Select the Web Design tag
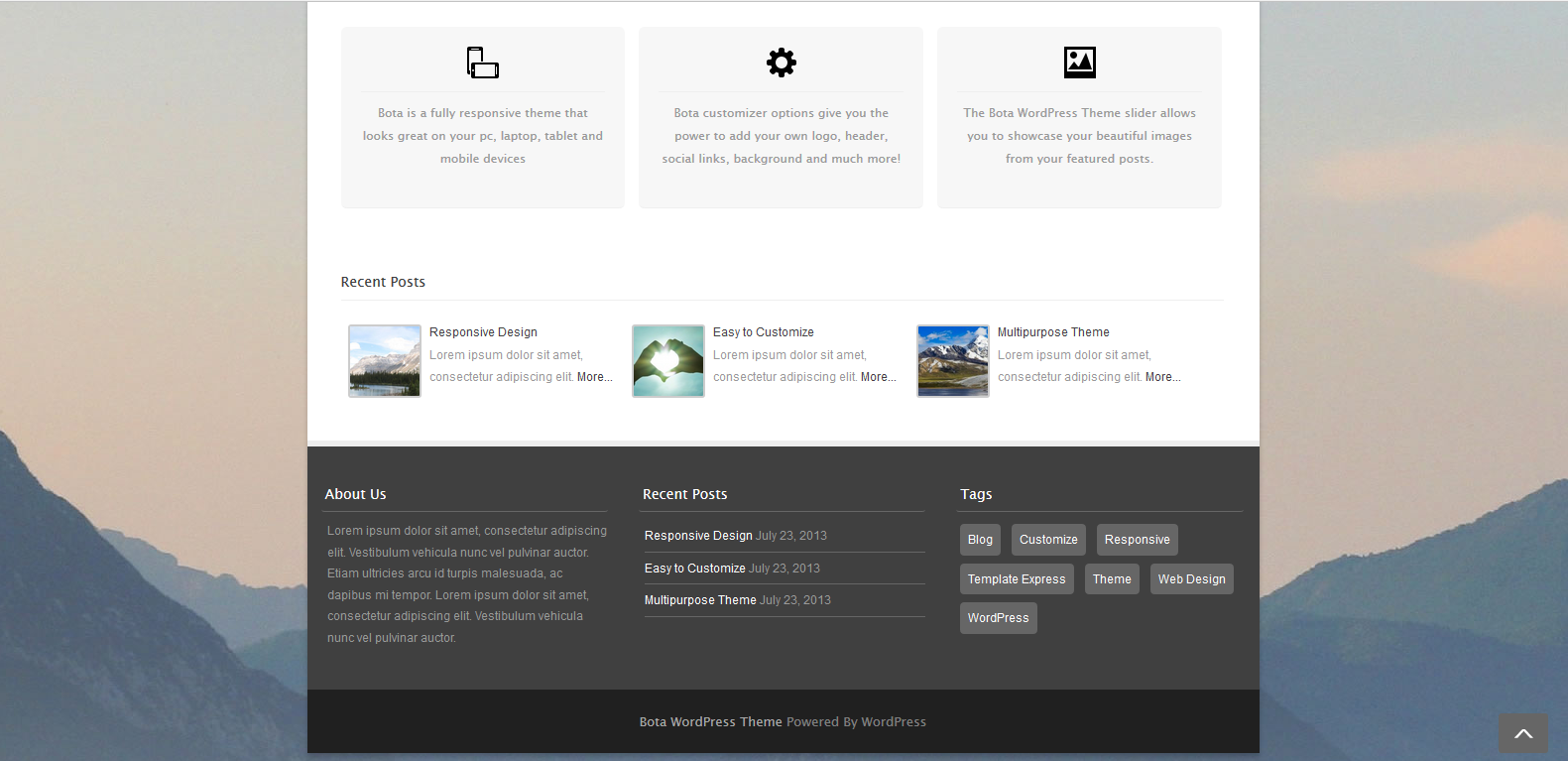This screenshot has height=761, width=1568. click(1191, 579)
